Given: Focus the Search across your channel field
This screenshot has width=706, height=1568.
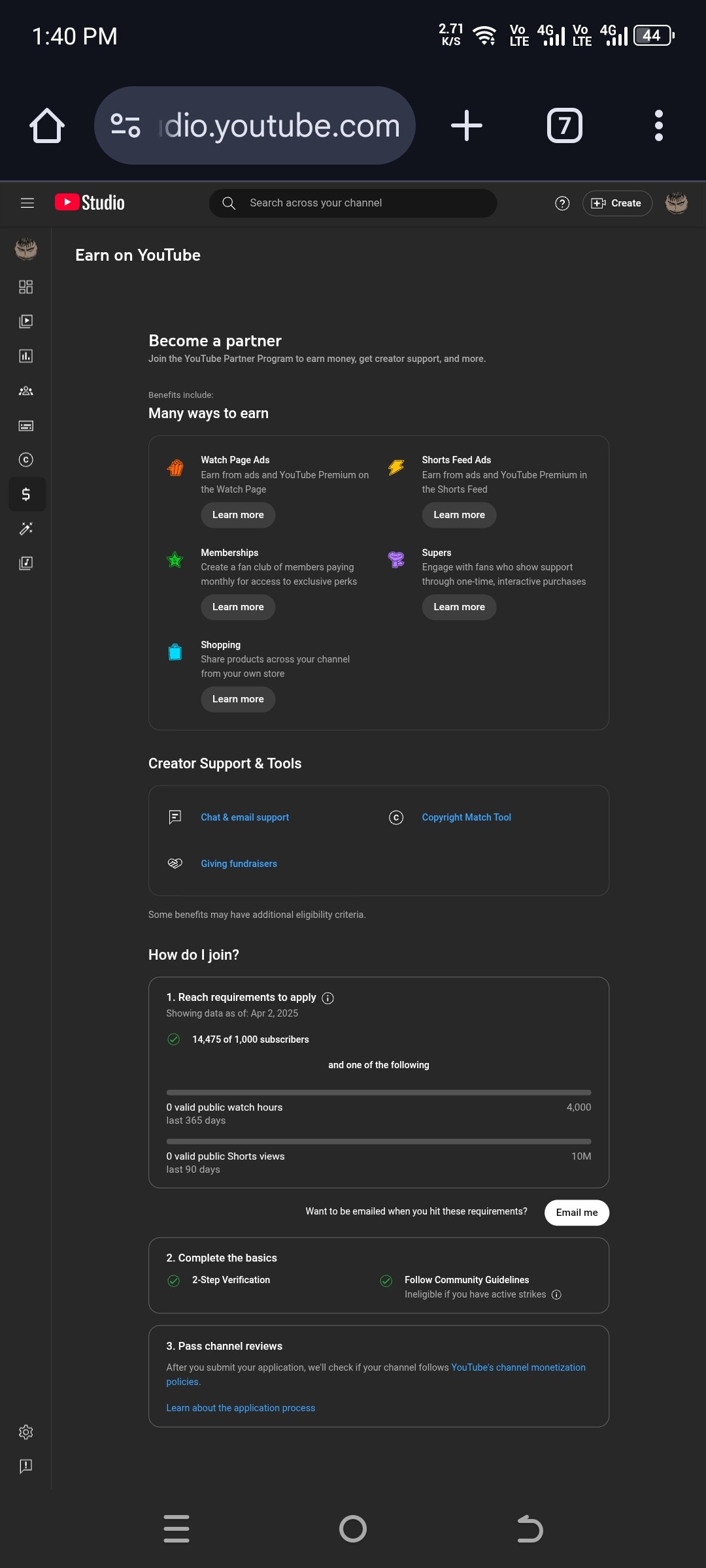Looking at the screenshot, I should tap(353, 203).
